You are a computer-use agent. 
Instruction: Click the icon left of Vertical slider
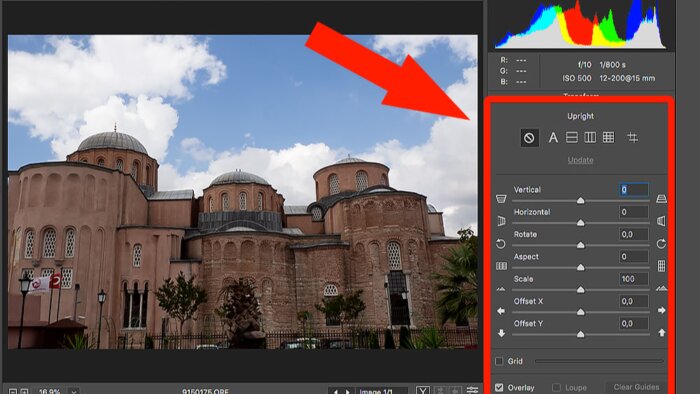click(501, 199)
